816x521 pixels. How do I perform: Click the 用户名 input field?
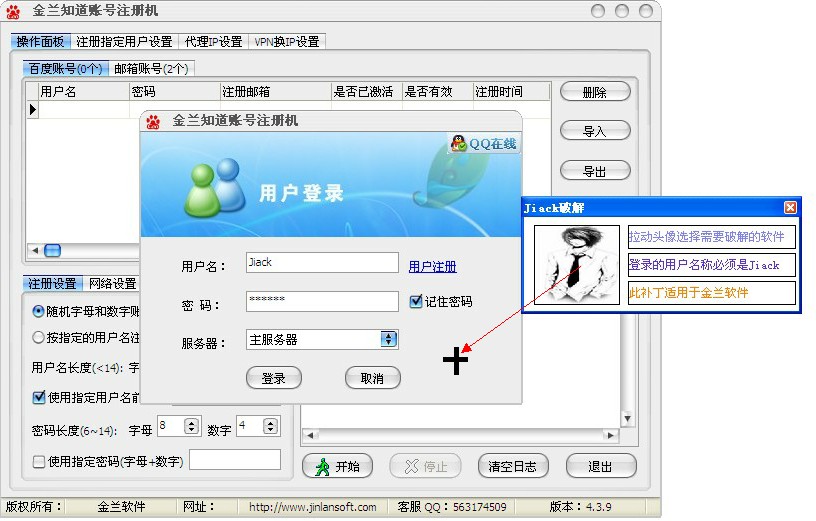pyautogui.click(x=322, y=263)
